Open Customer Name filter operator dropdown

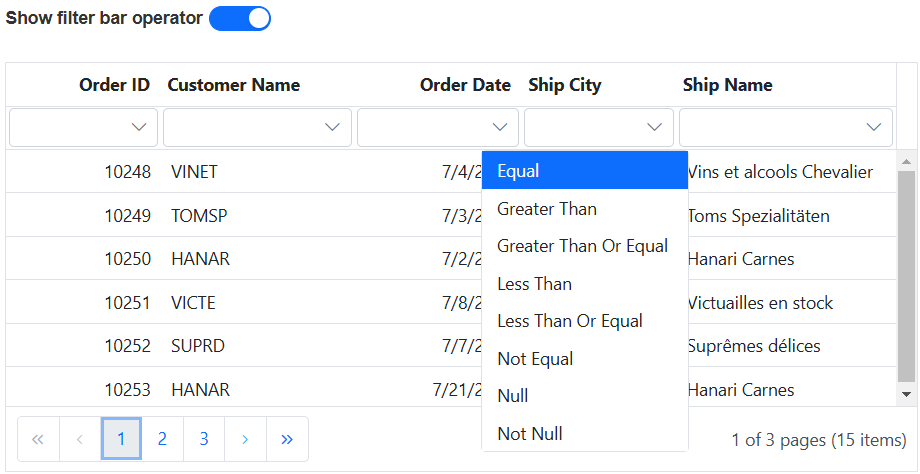tap(333, 127)
